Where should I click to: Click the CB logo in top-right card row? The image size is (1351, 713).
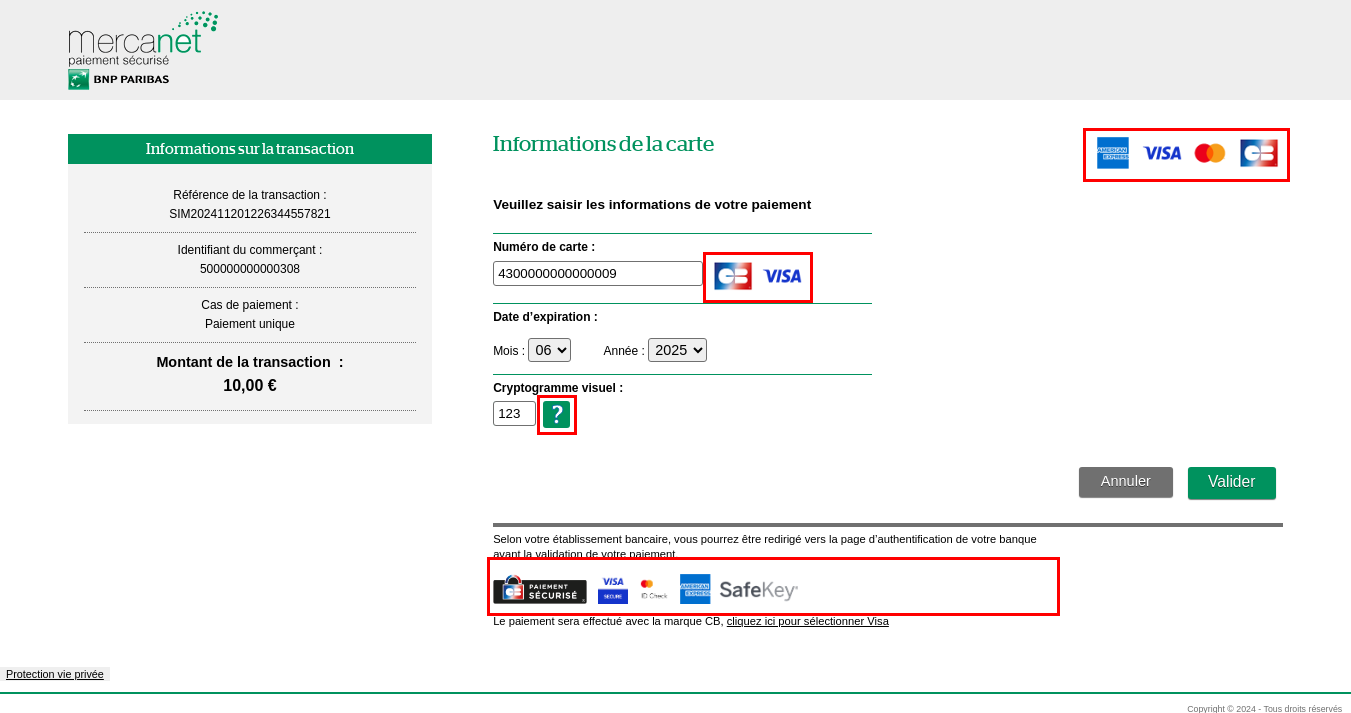[x=1258, y=153]
